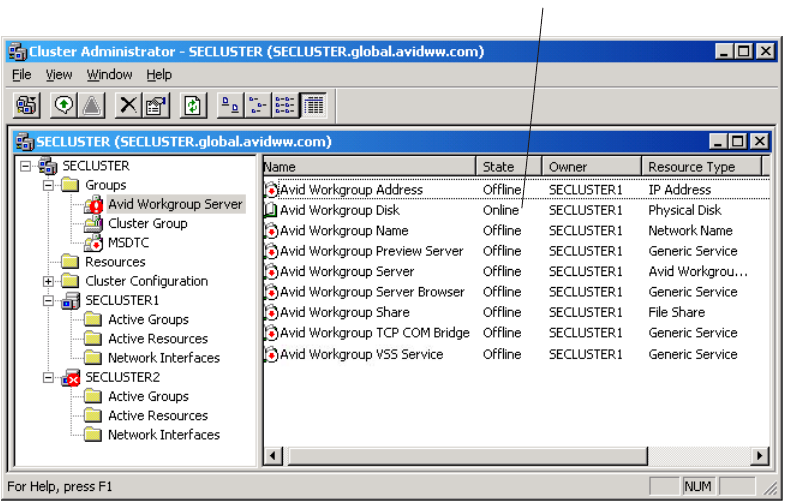
Task: Click the Open Connection toolbar icon
Action: pyautogui.click(x=27, y=106)
